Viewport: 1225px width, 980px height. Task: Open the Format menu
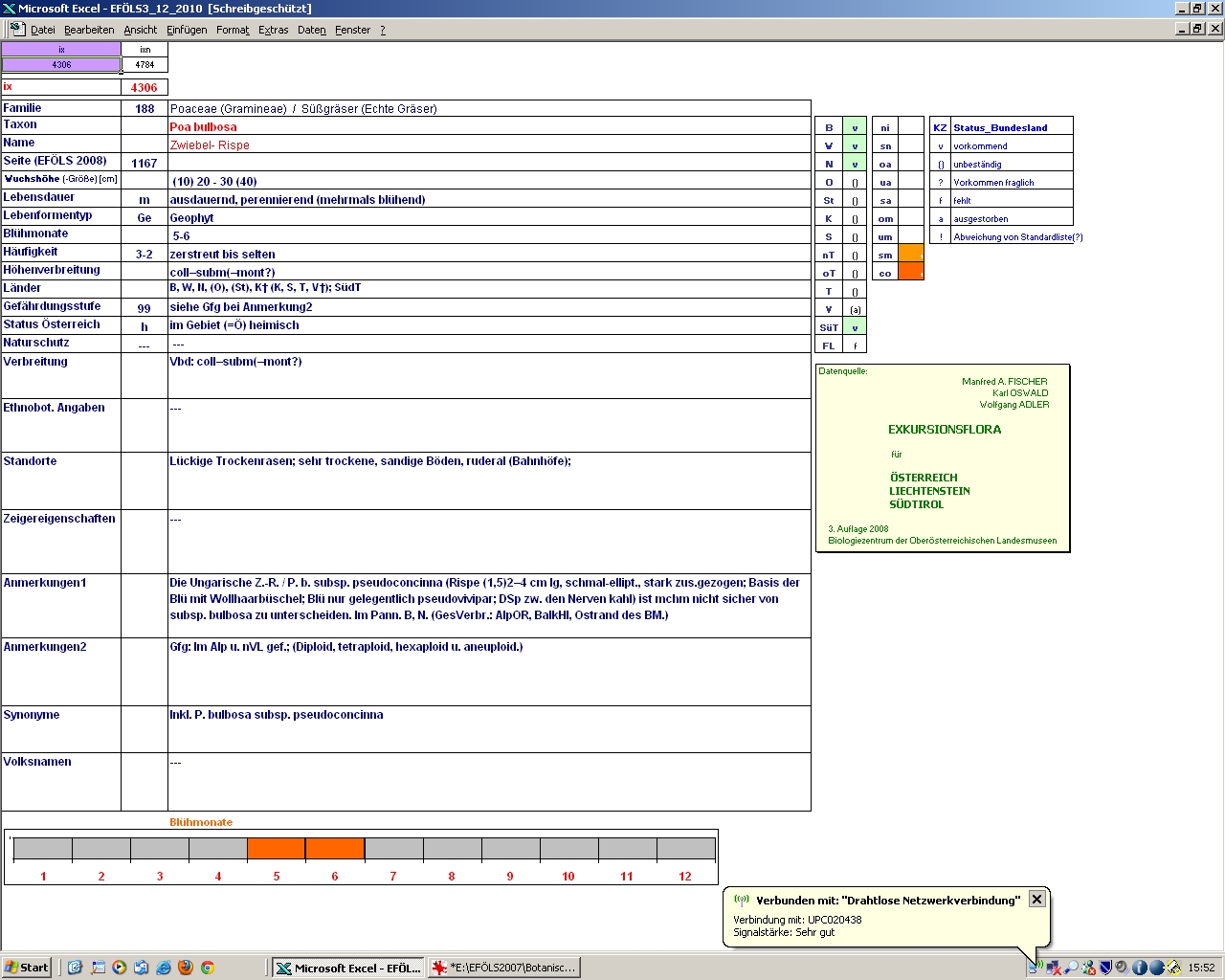(x=233, y=30)
